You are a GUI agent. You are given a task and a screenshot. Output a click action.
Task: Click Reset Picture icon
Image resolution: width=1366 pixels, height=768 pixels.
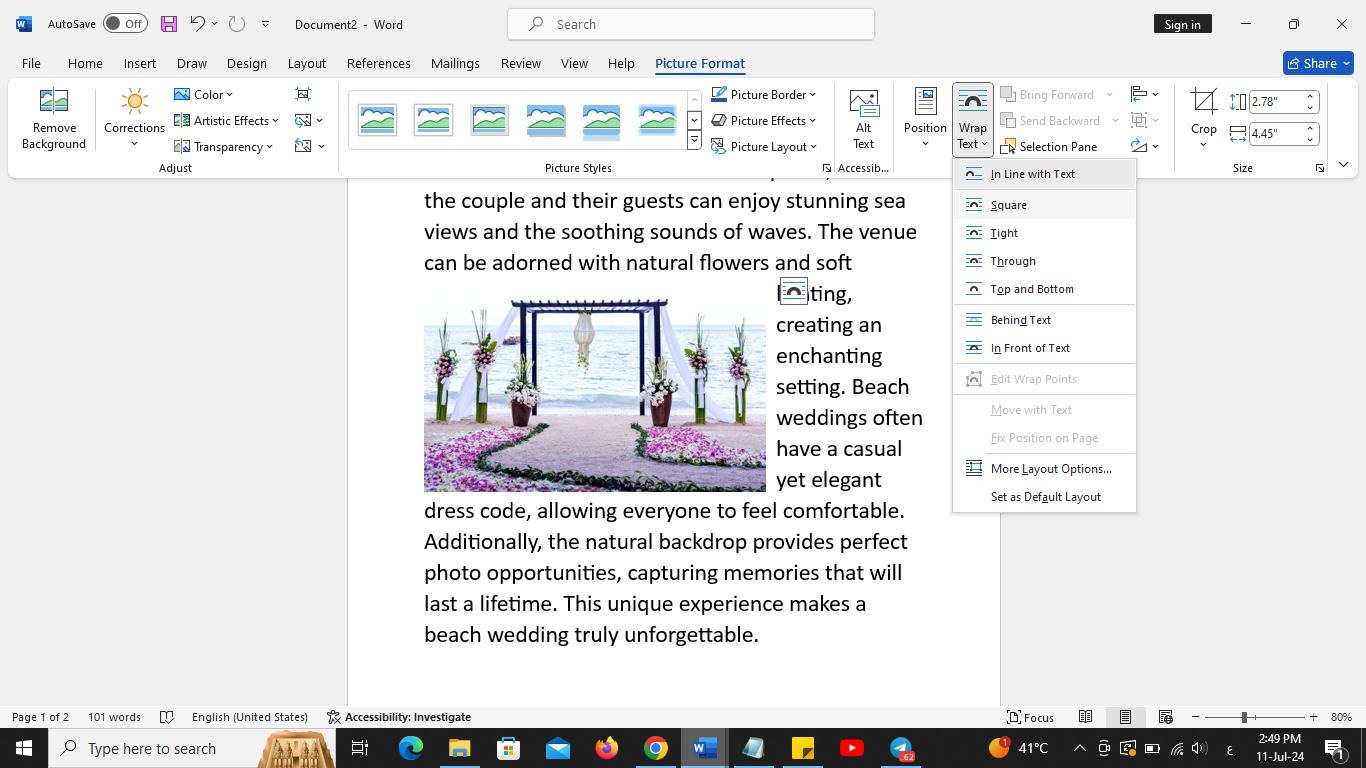(x=309, y=146)
